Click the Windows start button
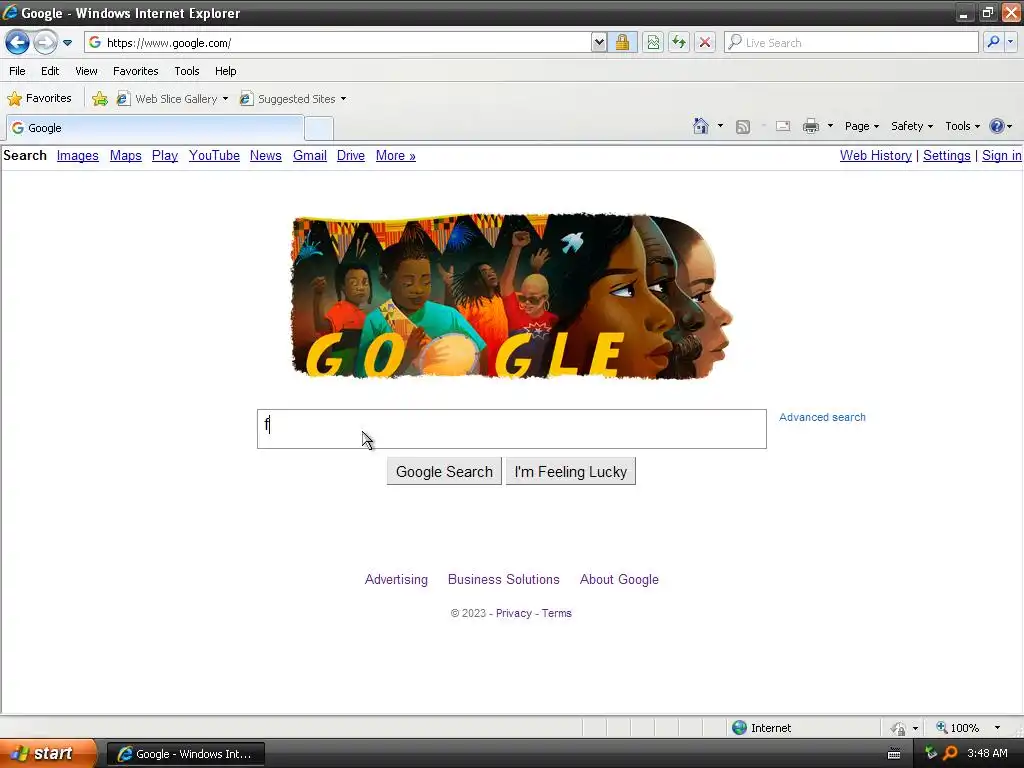 tap(48, 754)
